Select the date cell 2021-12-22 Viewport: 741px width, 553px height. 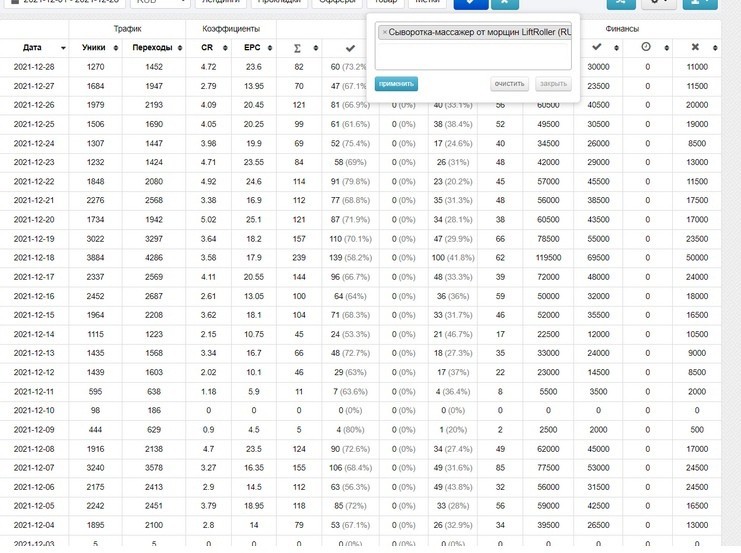click(34, 181)
